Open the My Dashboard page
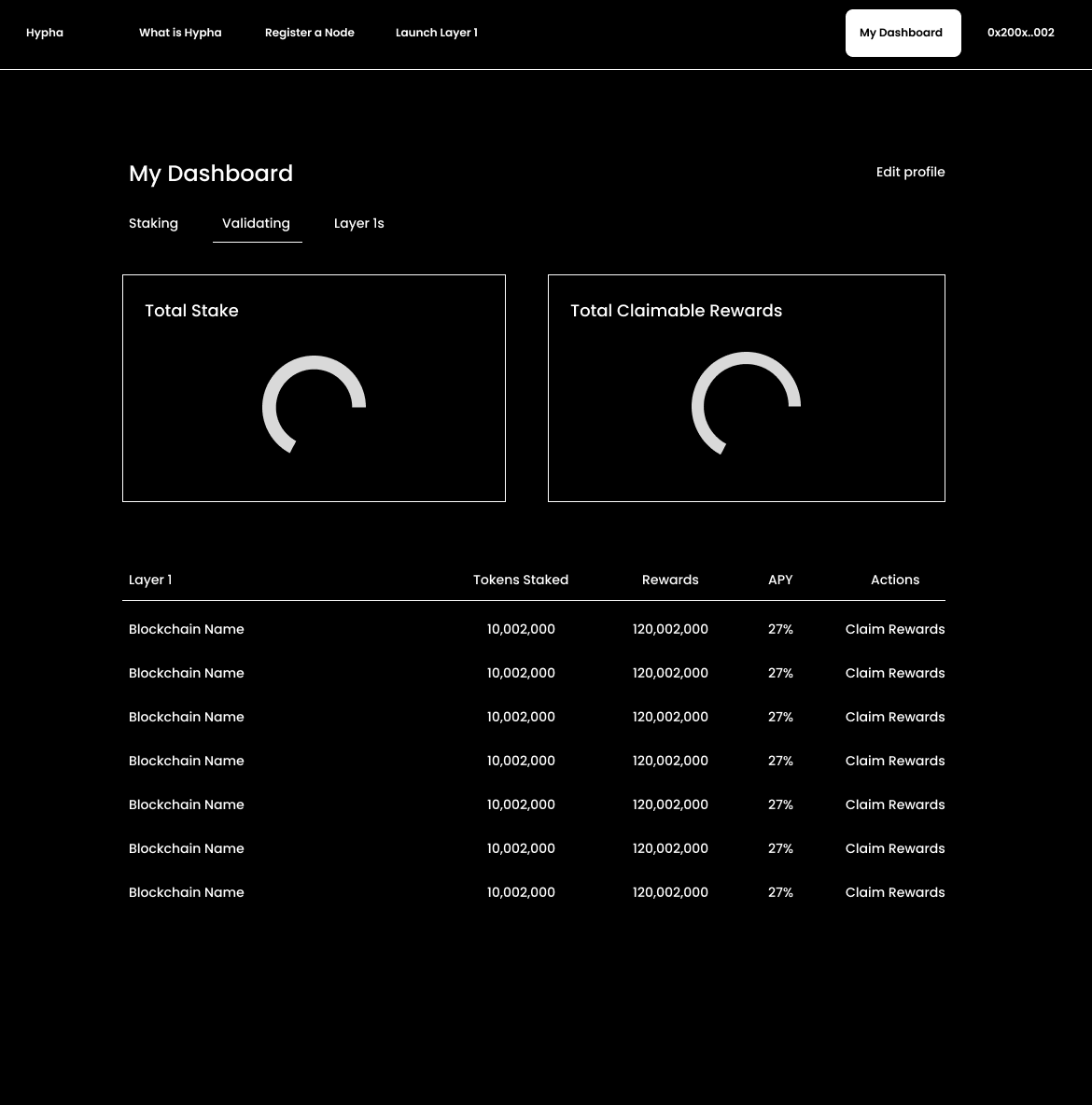This screenshot has width=1092, height=1105. tap(901, 33)
